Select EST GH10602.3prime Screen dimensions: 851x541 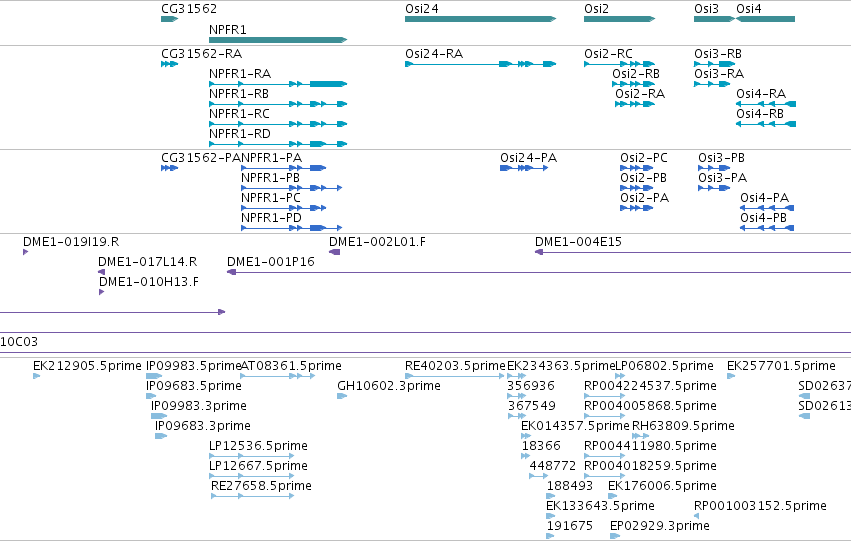click(x=342, y=396)
